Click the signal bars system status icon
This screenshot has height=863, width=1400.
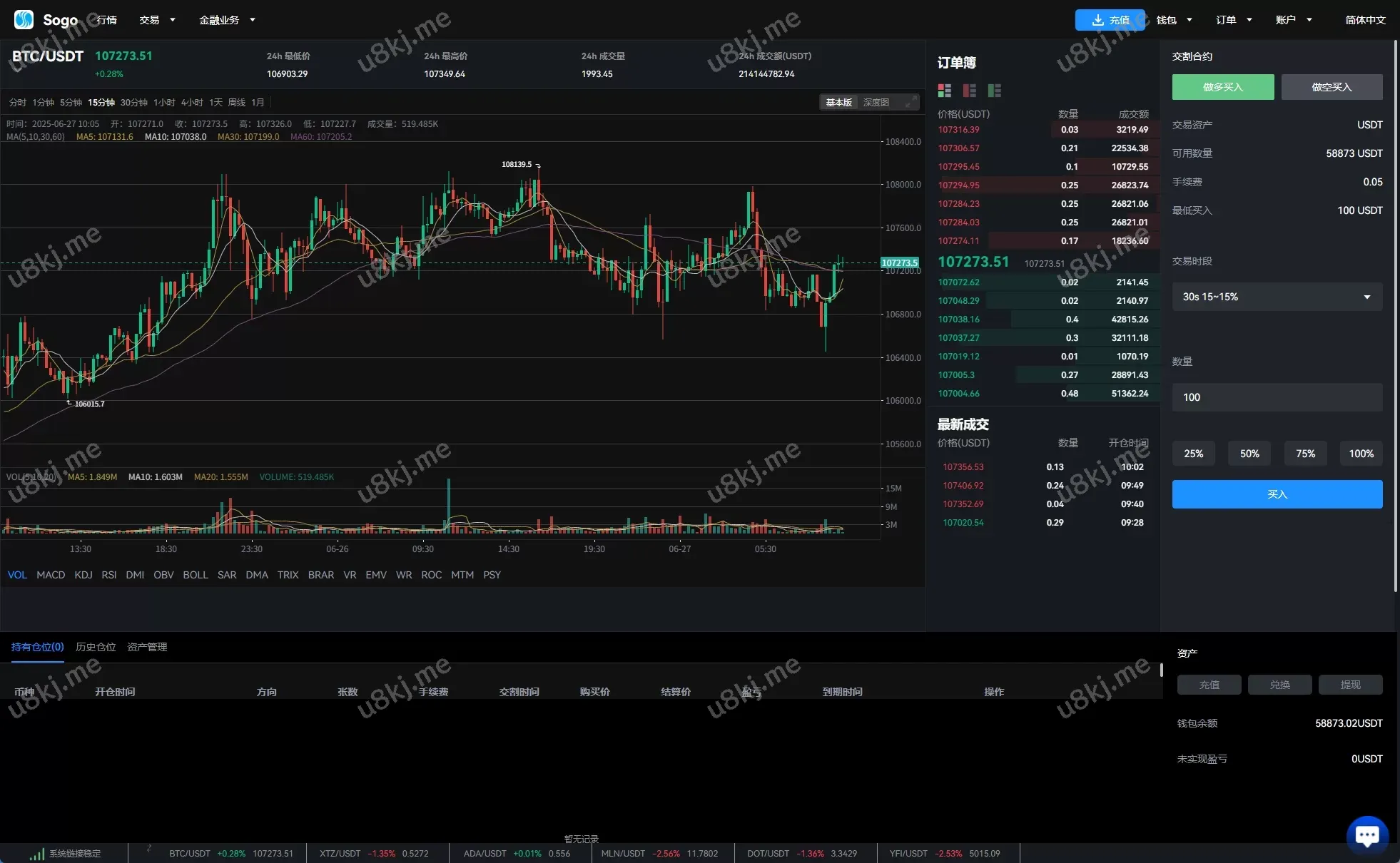(36, 854)
